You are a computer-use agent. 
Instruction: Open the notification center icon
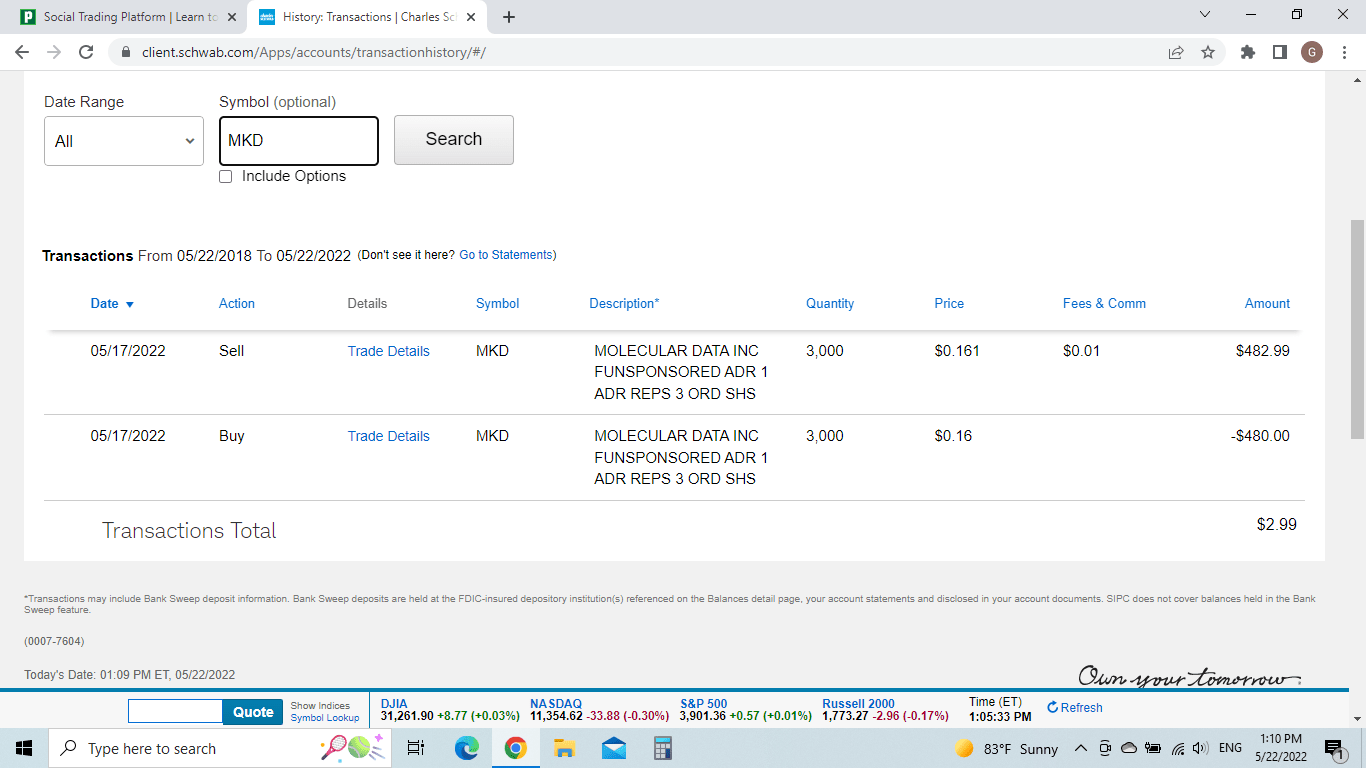click(x=1334, y=748)
